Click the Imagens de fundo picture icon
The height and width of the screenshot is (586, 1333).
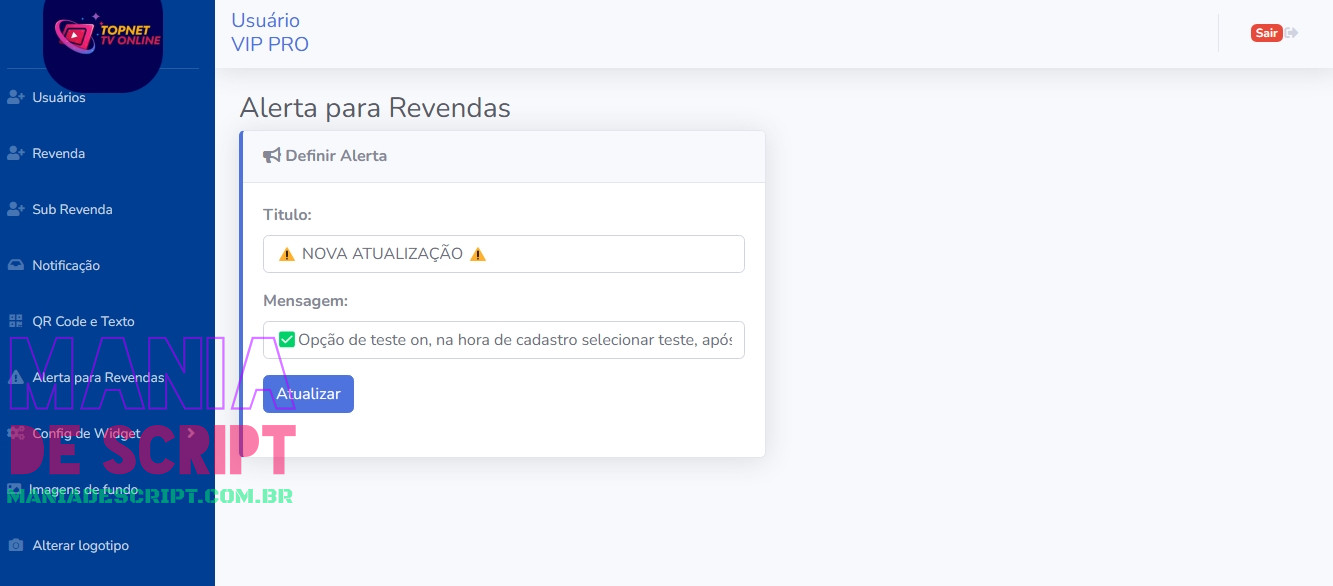[14, 490]
